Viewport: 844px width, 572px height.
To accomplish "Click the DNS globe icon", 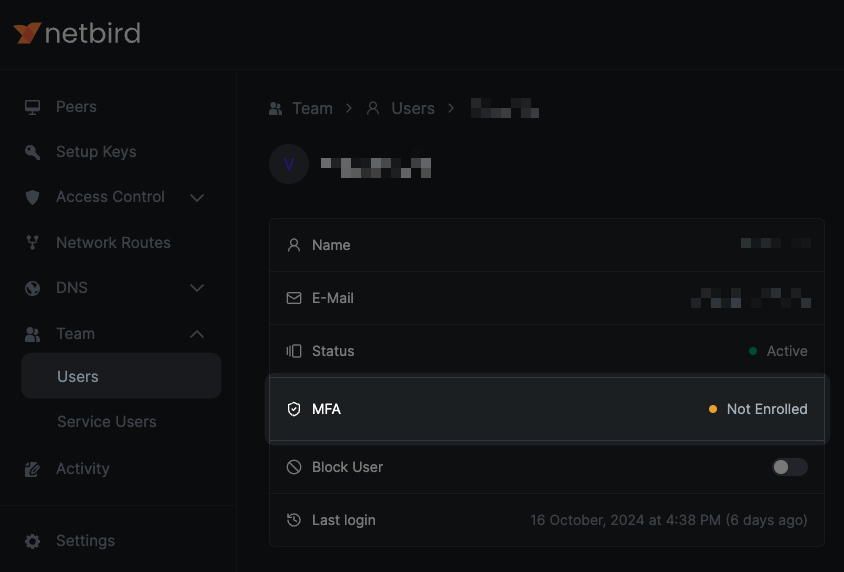I will [x=33, y=288].
